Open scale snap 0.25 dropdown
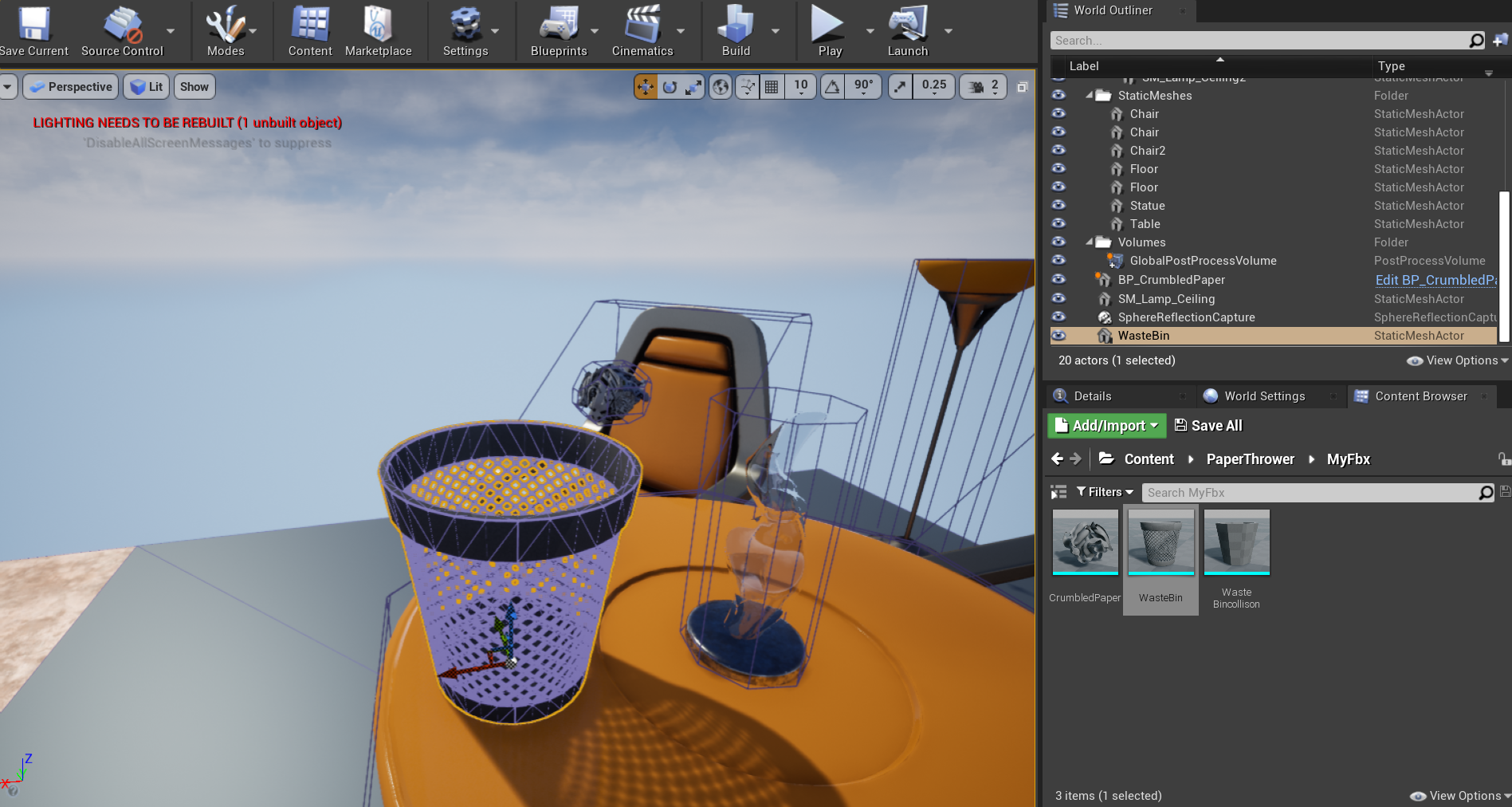The image size is (1512, 807). click(x=934, y=87)
